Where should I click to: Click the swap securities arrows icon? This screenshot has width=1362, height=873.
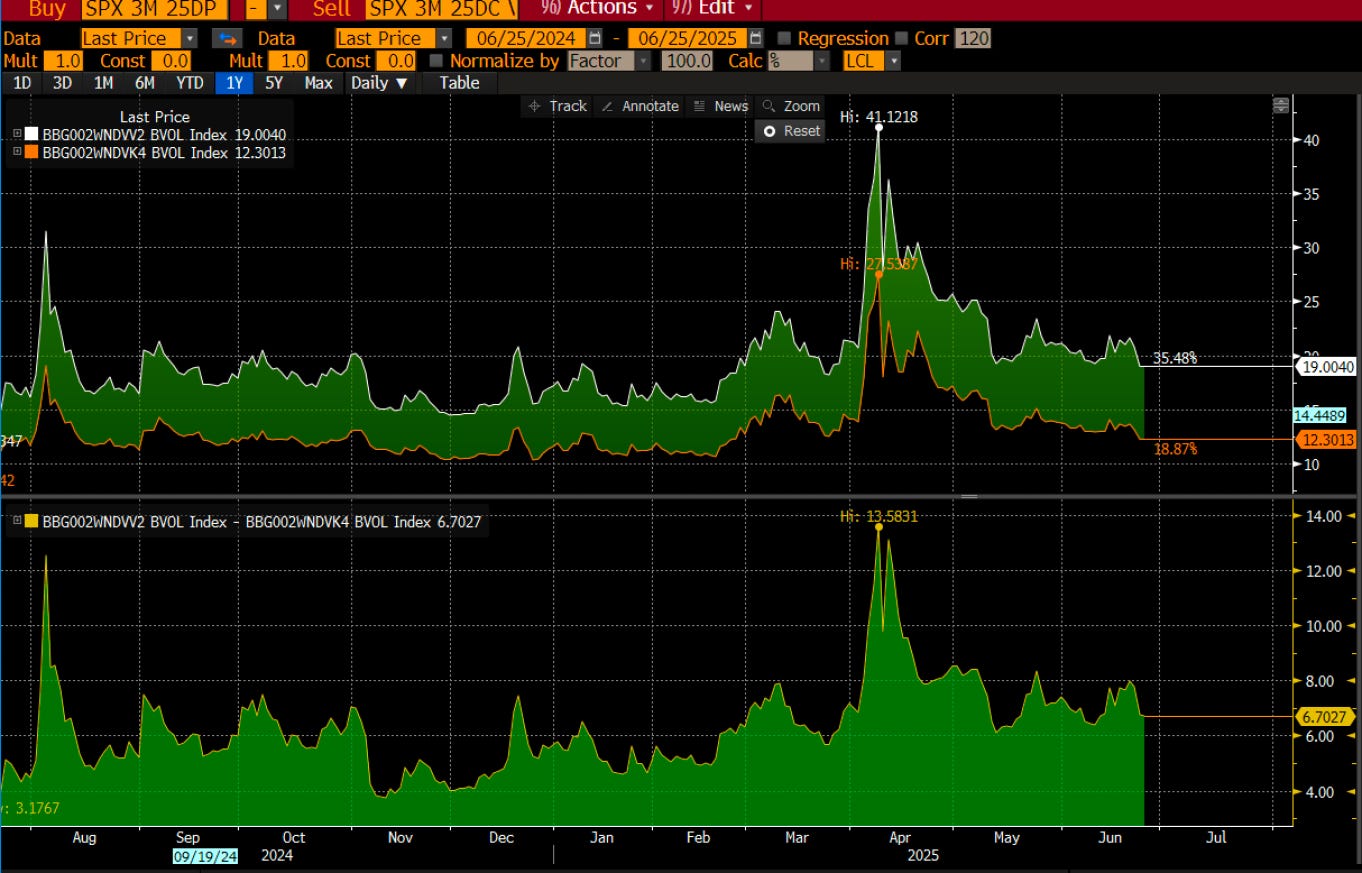[x=228, y=38]
